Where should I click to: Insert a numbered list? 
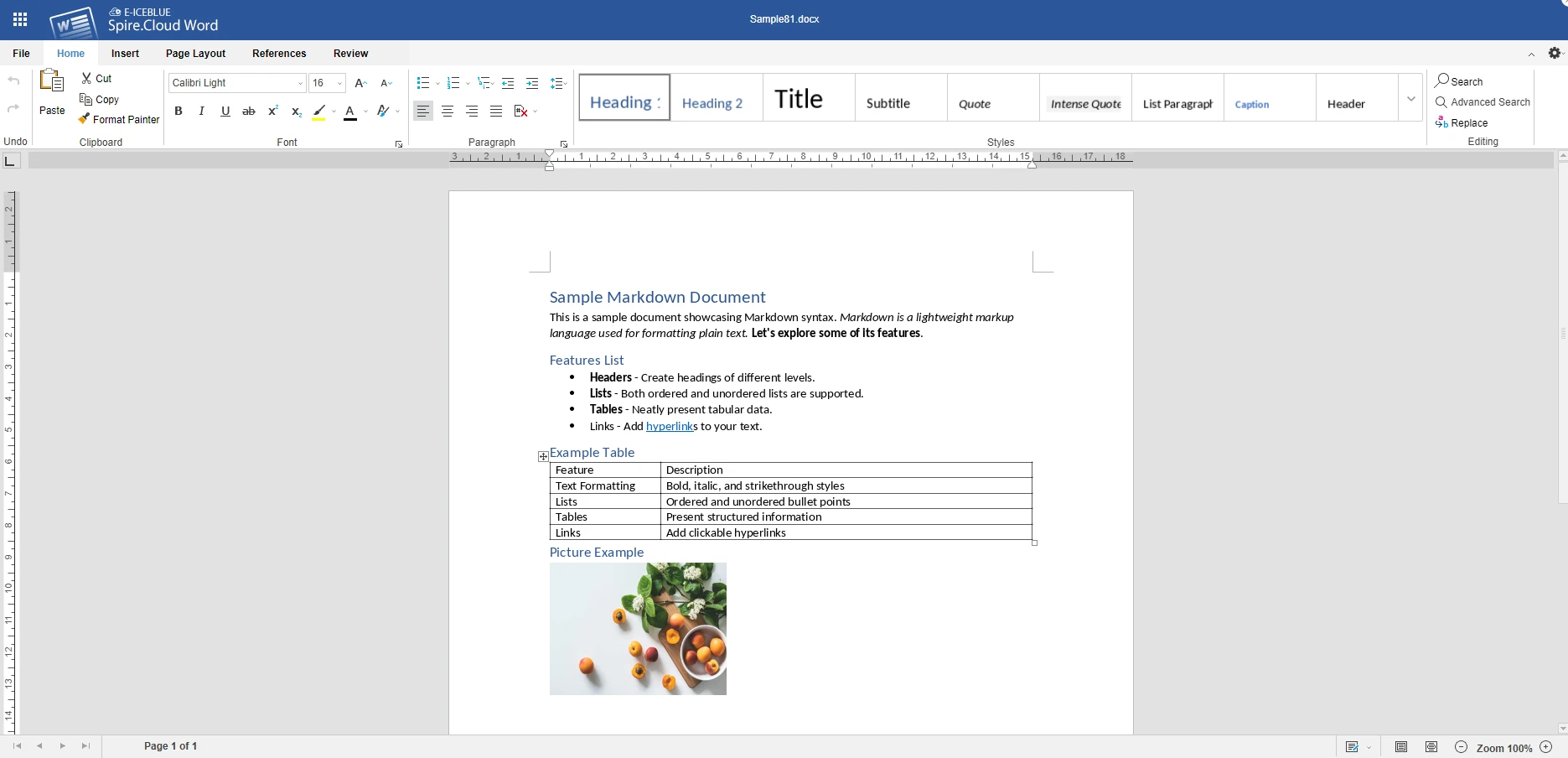pos(453,83)
